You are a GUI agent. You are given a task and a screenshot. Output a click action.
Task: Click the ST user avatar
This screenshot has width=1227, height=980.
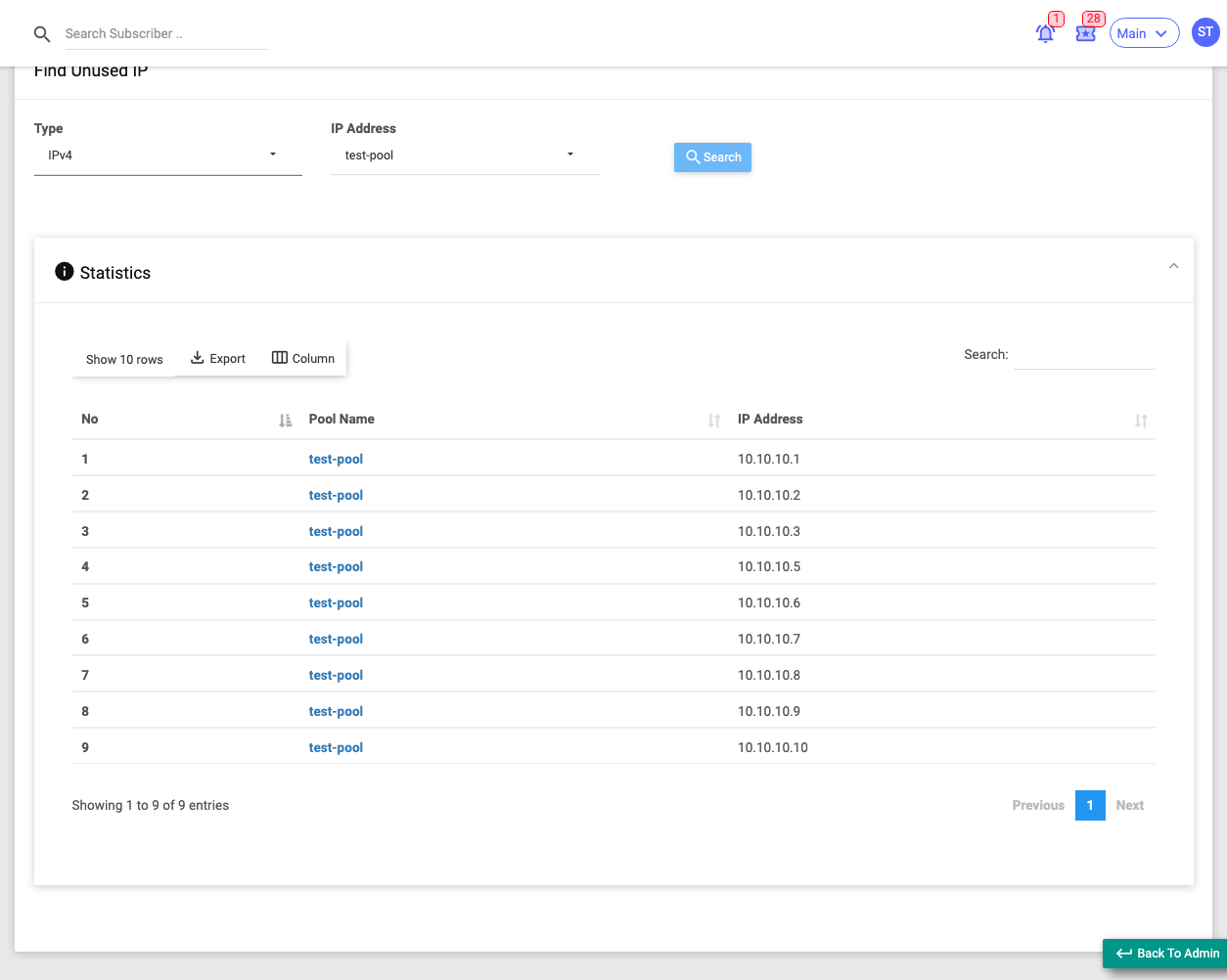(x=1205, y=32)
